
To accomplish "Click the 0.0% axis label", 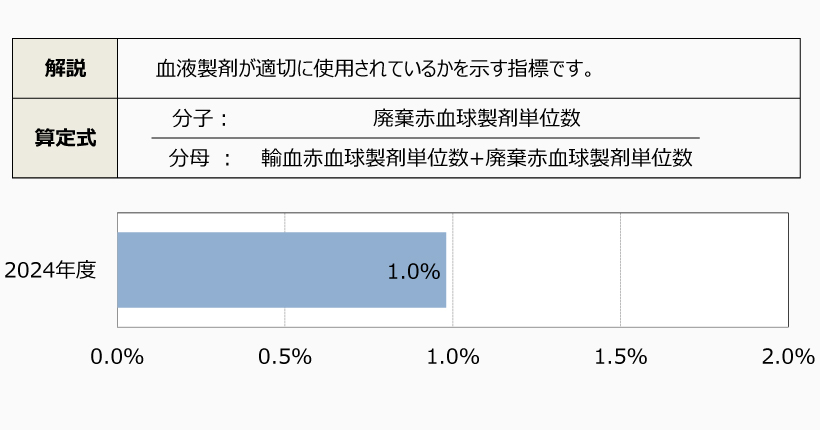I will (117, 357).
